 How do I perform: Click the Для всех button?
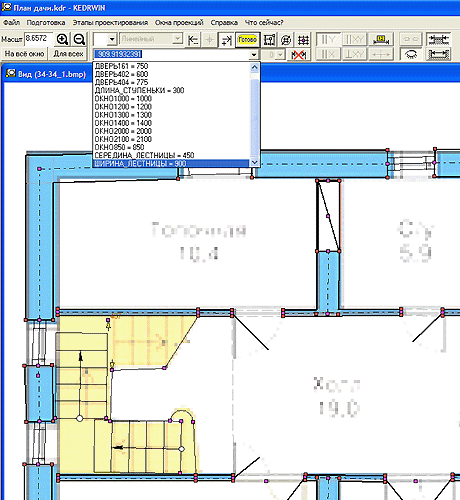pos(68,54)
